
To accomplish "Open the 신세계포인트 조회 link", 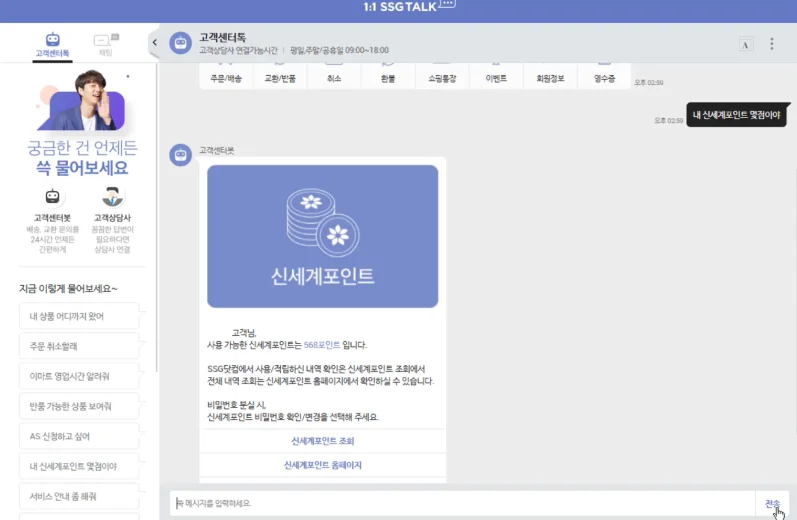I will 322,441.
